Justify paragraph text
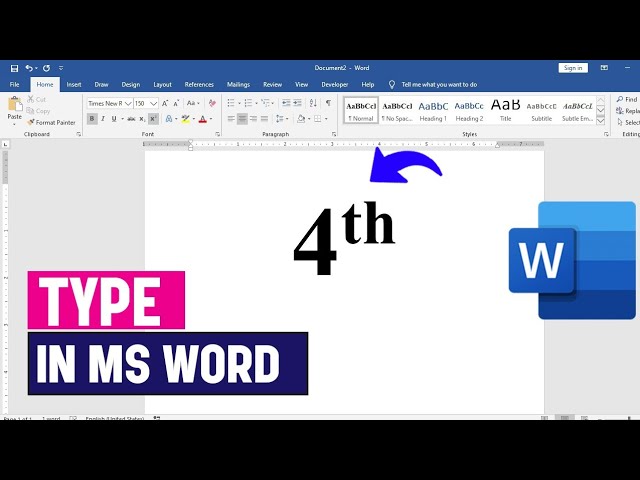This screenshot has height=480, width=640. click(x=264, y=119)
